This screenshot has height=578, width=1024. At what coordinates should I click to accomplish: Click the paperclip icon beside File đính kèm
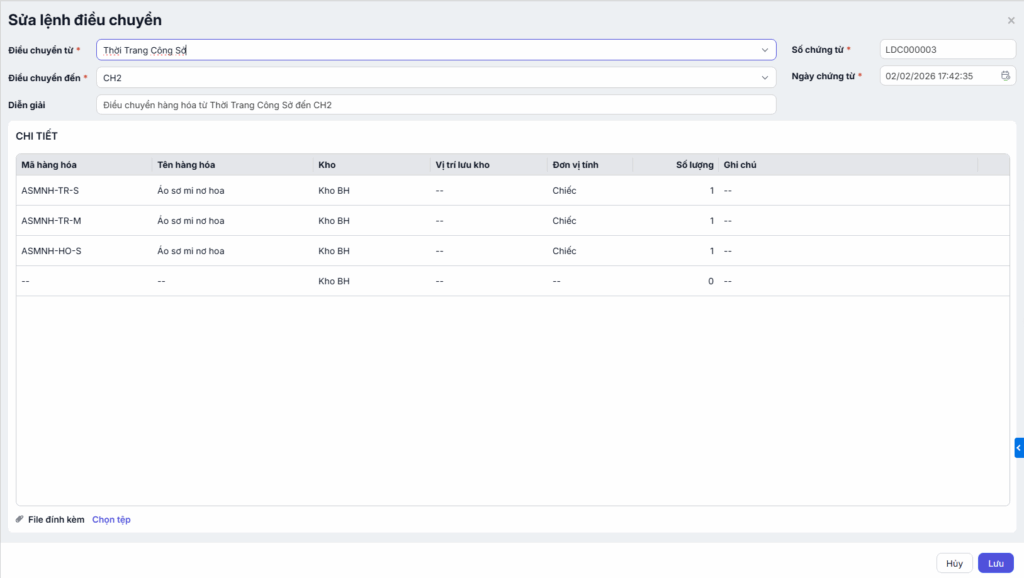[x=20, y=519]
